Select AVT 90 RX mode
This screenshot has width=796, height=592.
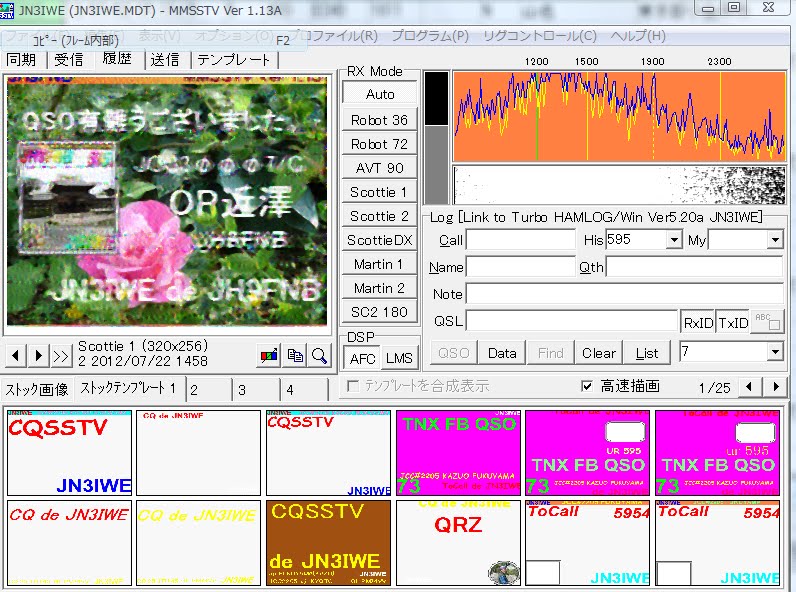380,168
